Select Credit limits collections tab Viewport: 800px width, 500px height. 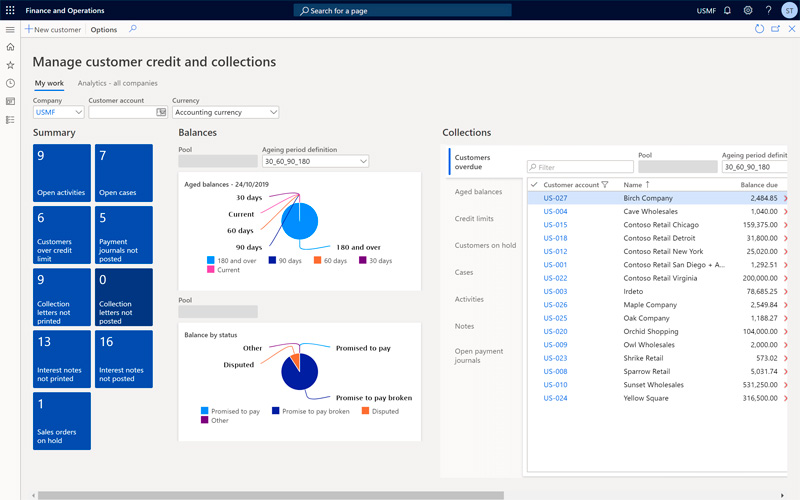(474, 218)
